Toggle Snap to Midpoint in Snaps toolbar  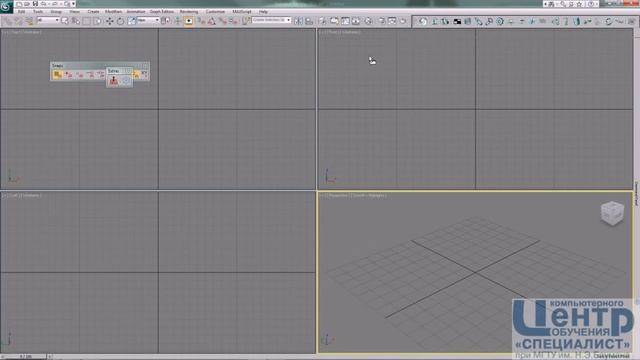click(x=101, y=75)
